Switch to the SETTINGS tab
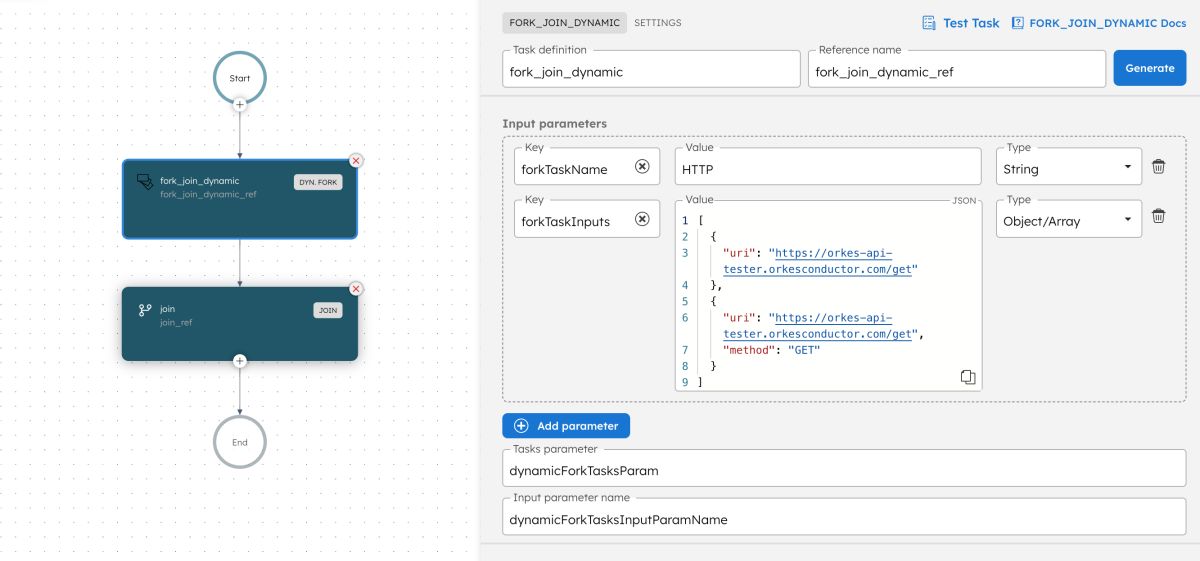 658,23
